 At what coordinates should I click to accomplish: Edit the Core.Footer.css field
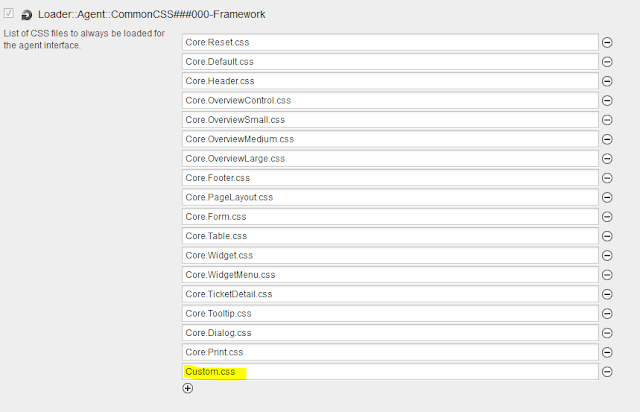[x=390, y=178]
